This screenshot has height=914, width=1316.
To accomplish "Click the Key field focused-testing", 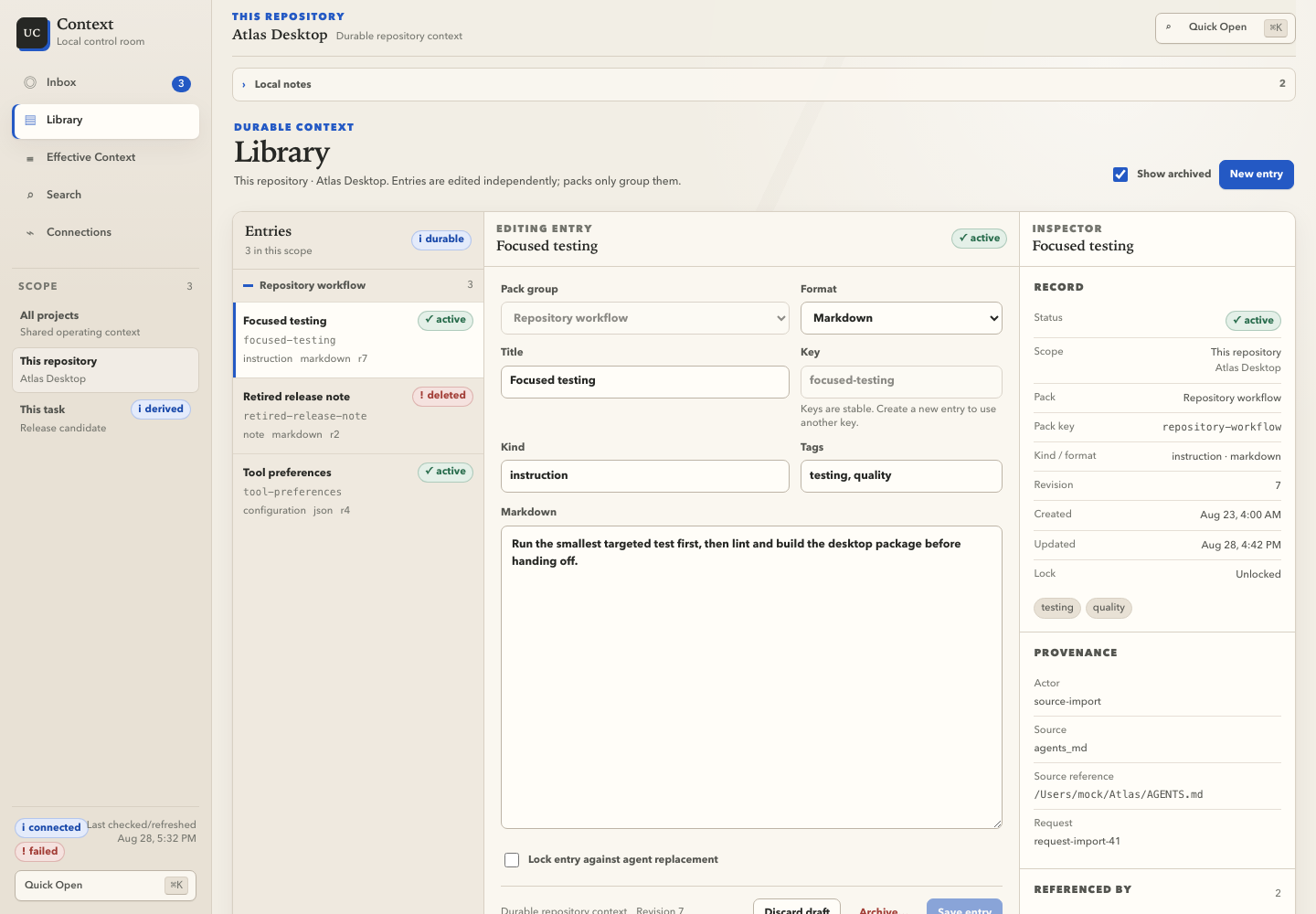I will 901,382.
